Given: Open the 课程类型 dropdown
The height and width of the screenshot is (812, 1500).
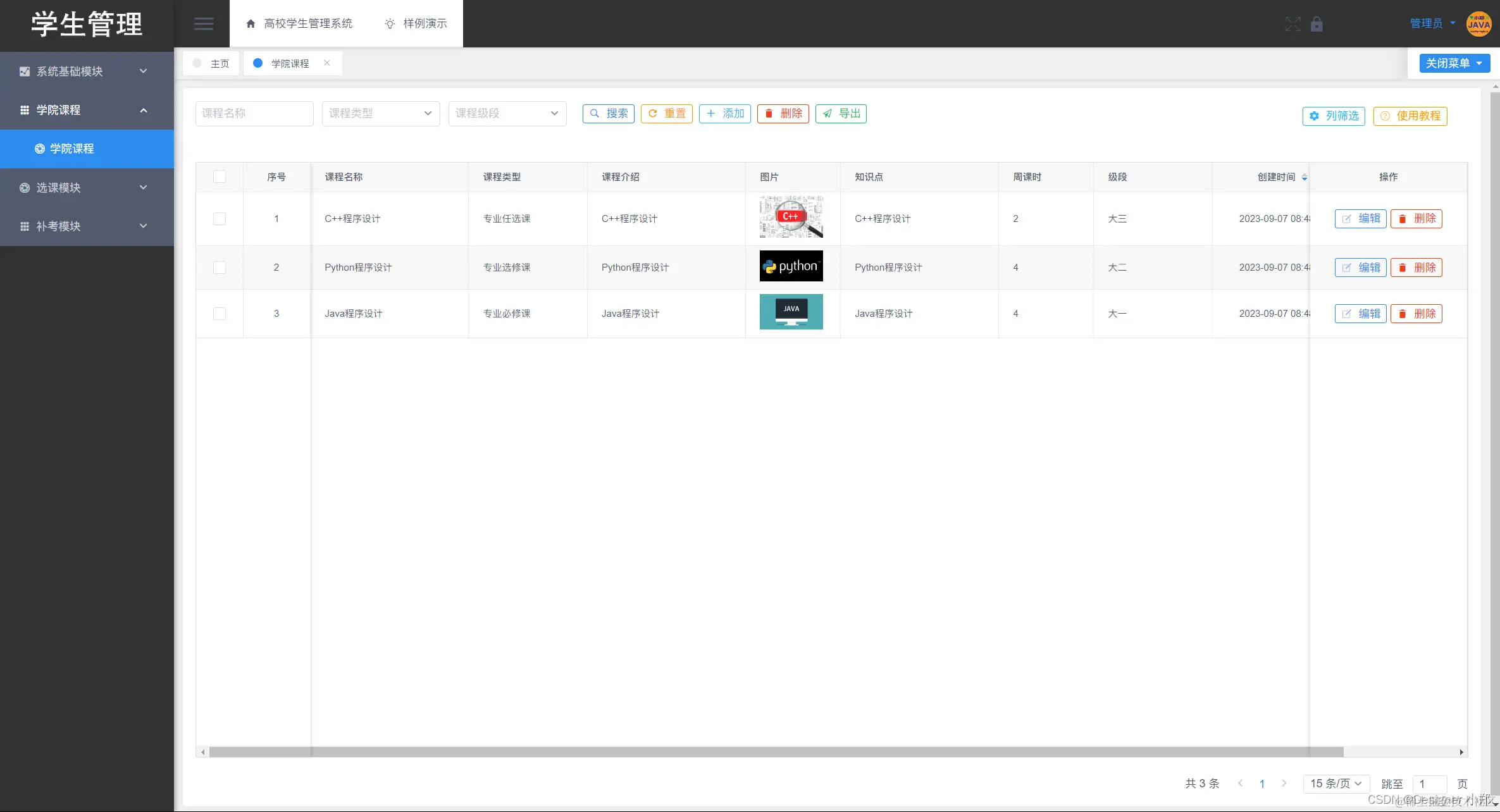Looking at the screenshot, I should click(x=380, y=114).
